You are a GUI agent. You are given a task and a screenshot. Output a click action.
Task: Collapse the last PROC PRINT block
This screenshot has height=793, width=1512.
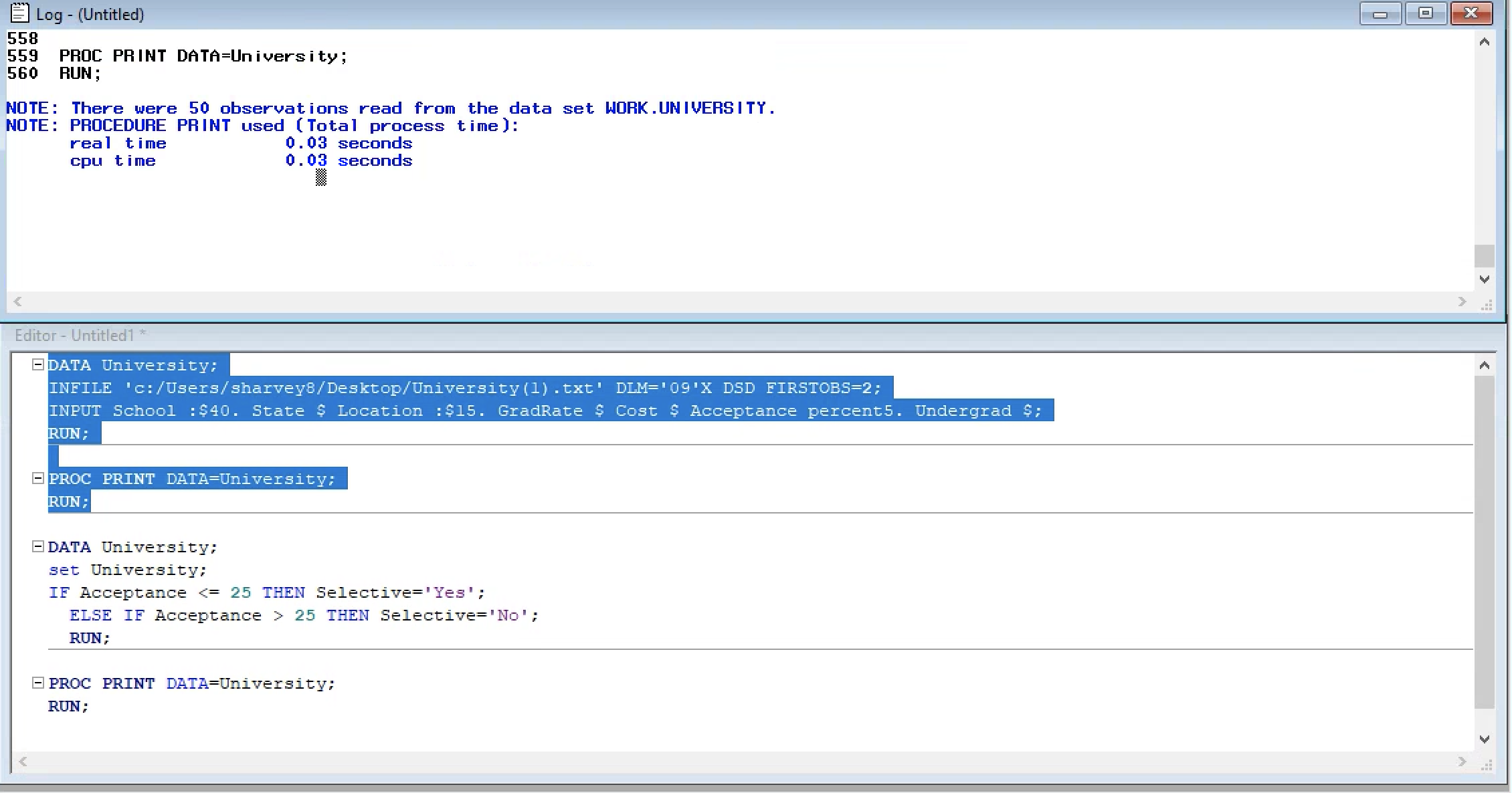coord(38,683)
